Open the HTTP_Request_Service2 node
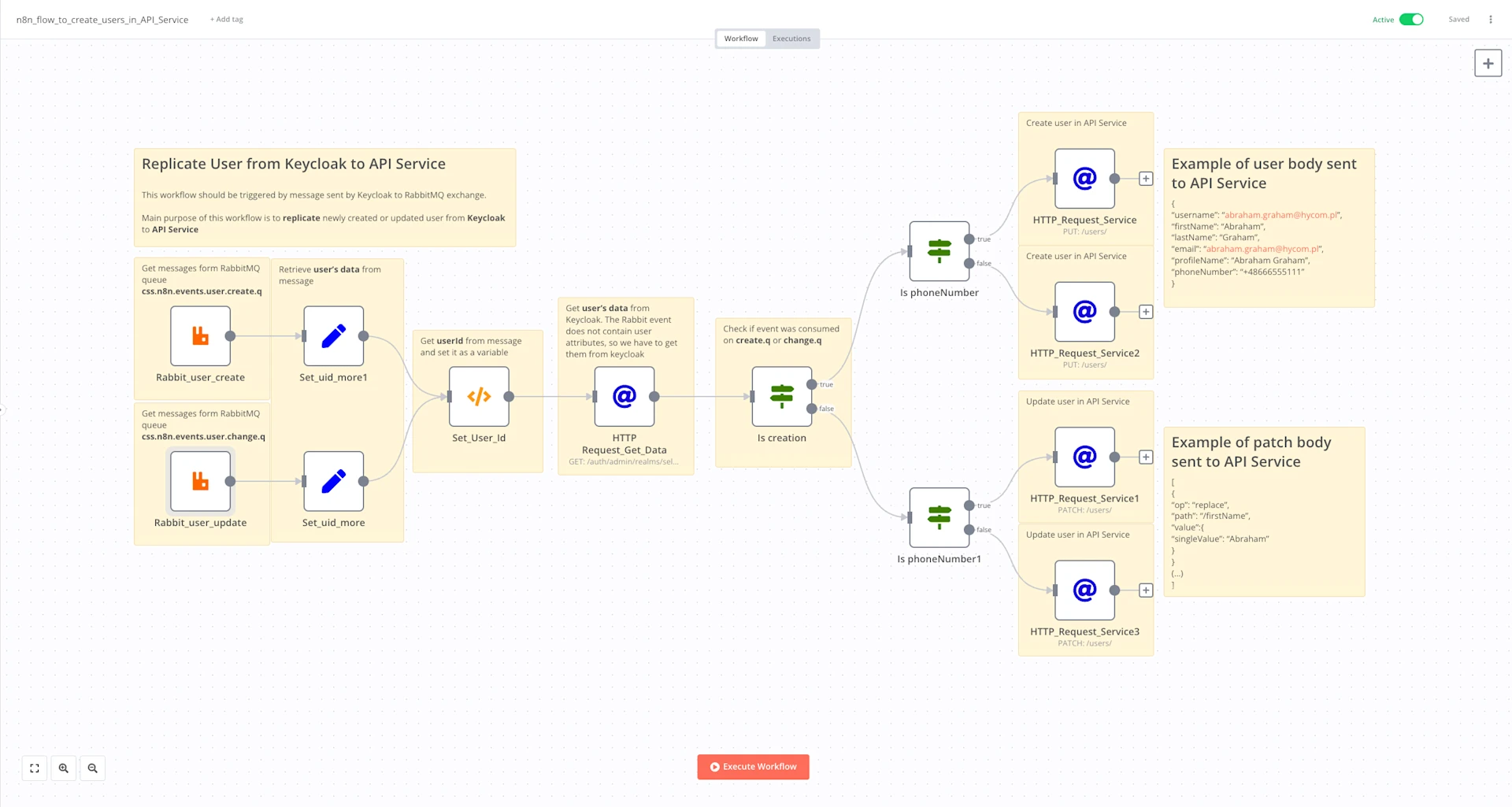 (1084, 311)
